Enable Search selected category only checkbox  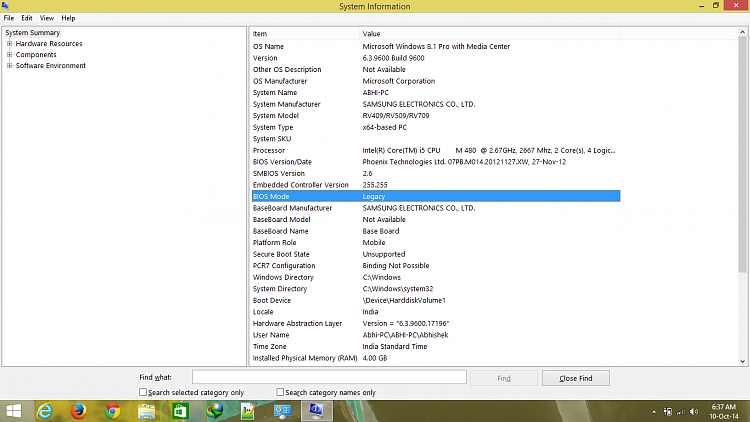click(x=143, y=392)
